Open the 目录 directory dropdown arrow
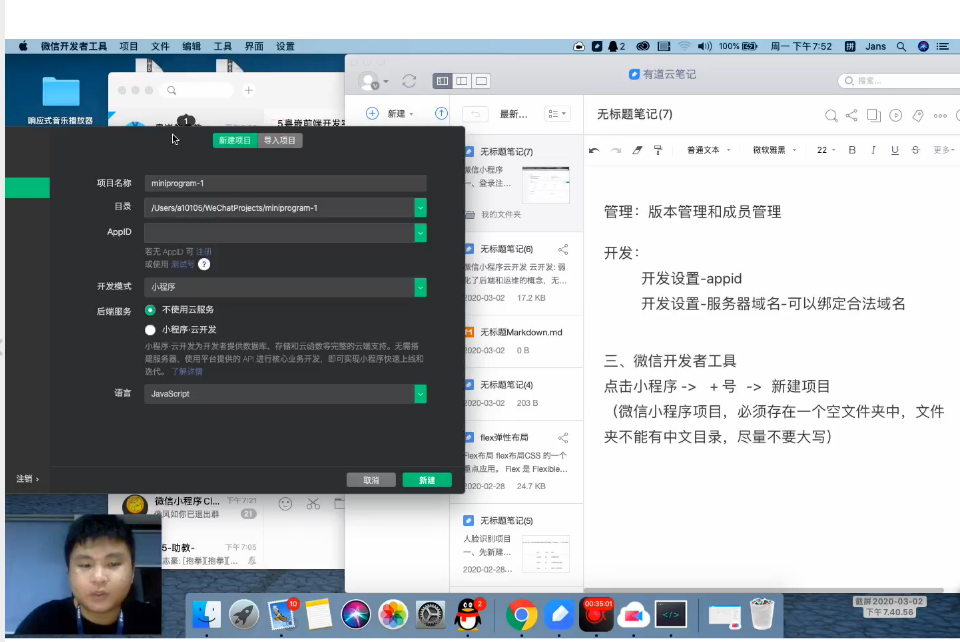The image size is (960, 642). tap(420, 208)
